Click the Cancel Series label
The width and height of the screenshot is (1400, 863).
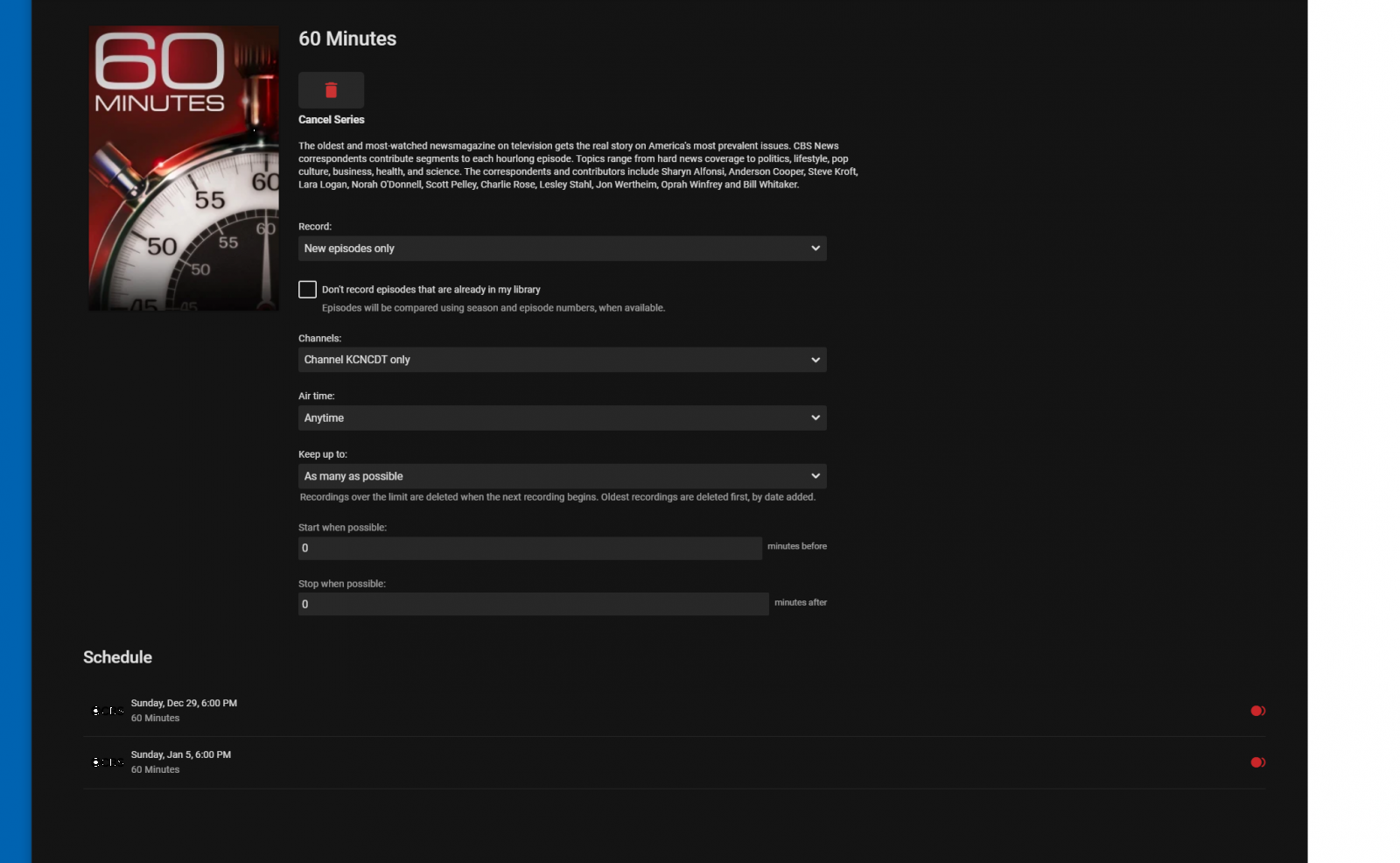pos(332,120)
